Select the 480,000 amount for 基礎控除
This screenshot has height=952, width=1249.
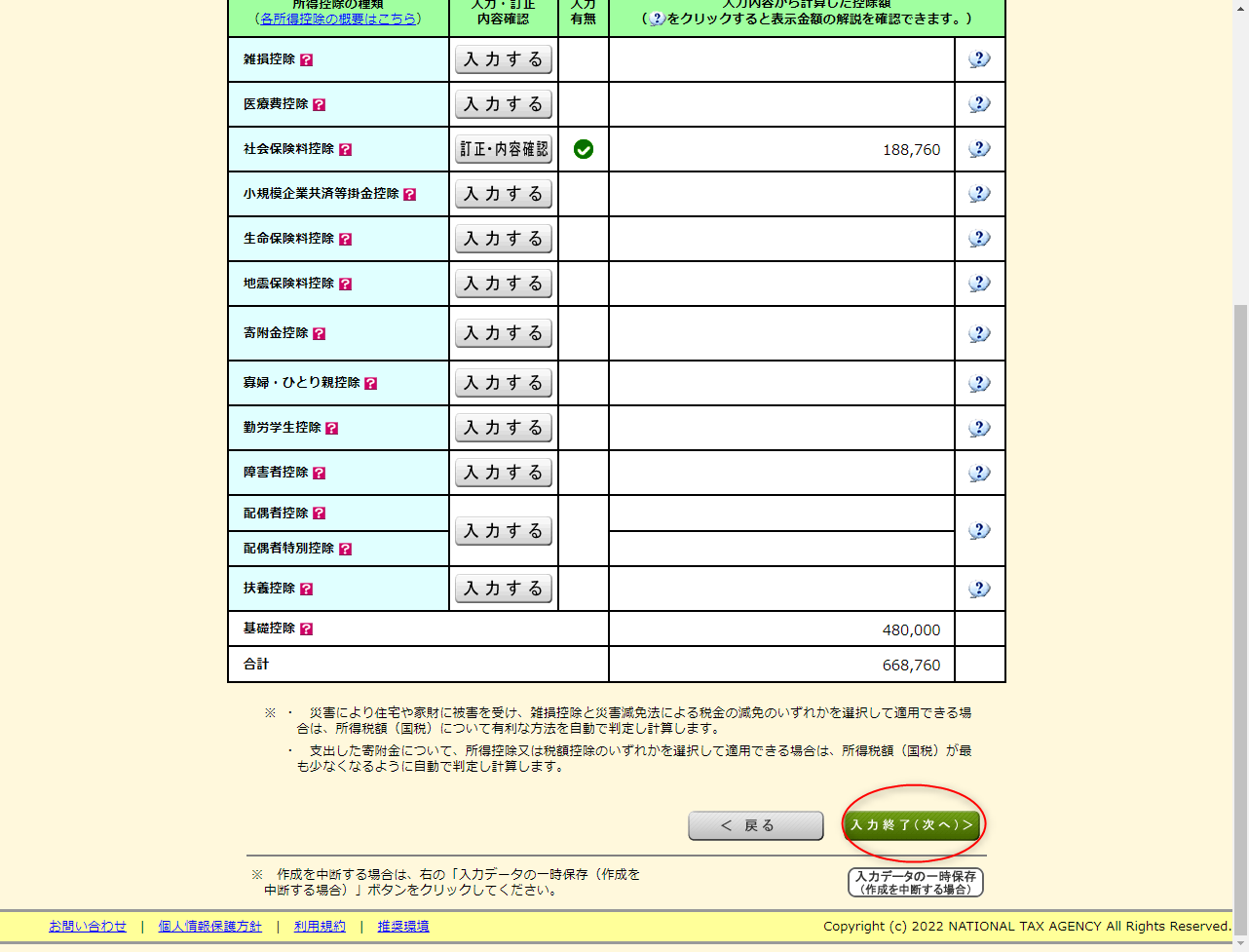(912, 630)
